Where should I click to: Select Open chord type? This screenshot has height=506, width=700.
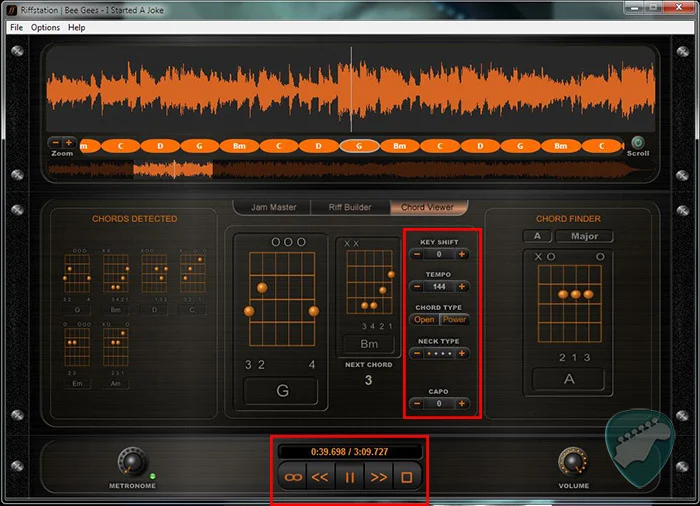[424, 319]
